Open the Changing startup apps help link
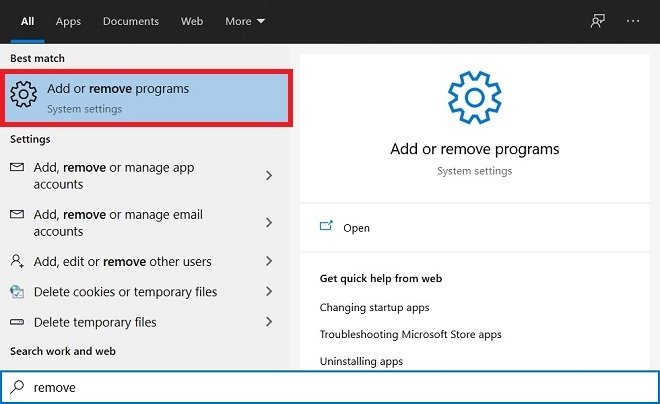 374,308
